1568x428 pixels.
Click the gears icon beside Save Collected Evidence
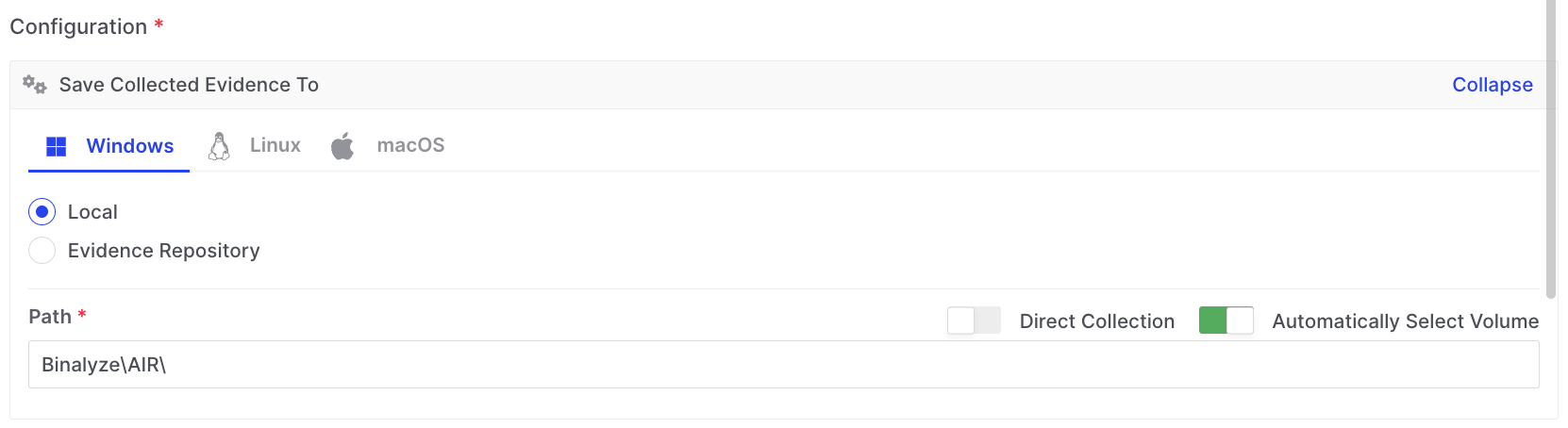pos(35,85)
